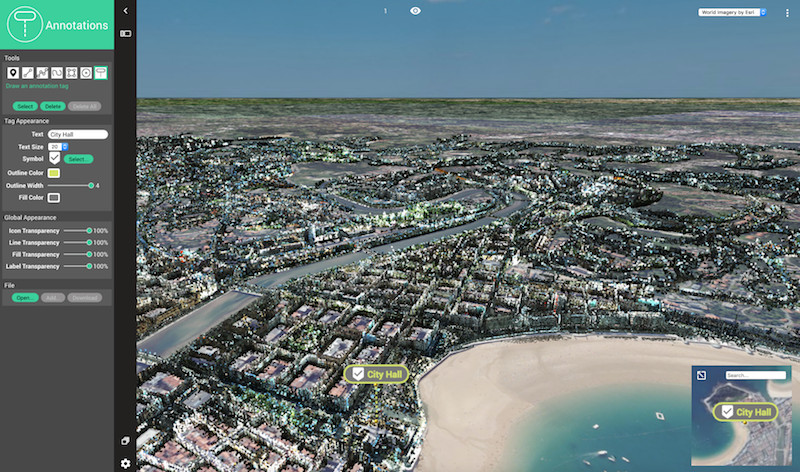Click the Annotations logo icon

click(x=24, y=24)
